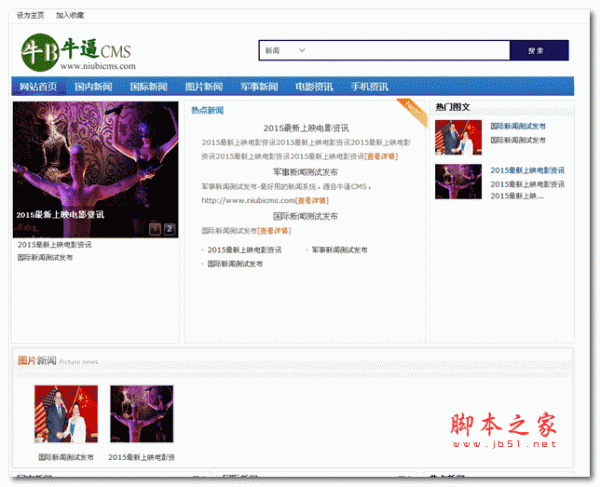Viewport: 600px width, 487px height.
Task: Open the 电影资讯 navigation item
Action: click(x=314, y=86)
